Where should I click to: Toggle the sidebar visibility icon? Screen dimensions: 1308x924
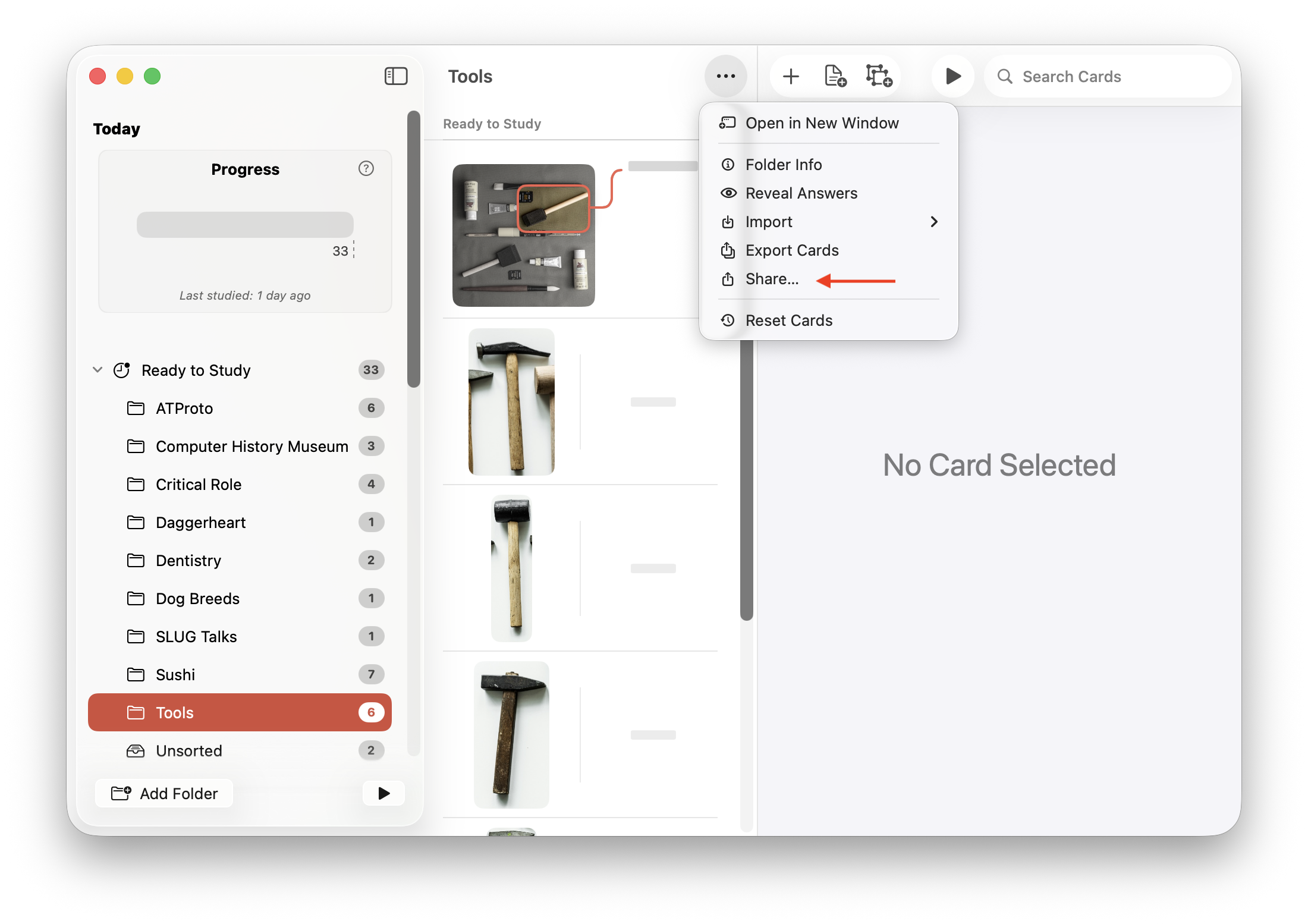click(x=395, y=76)
